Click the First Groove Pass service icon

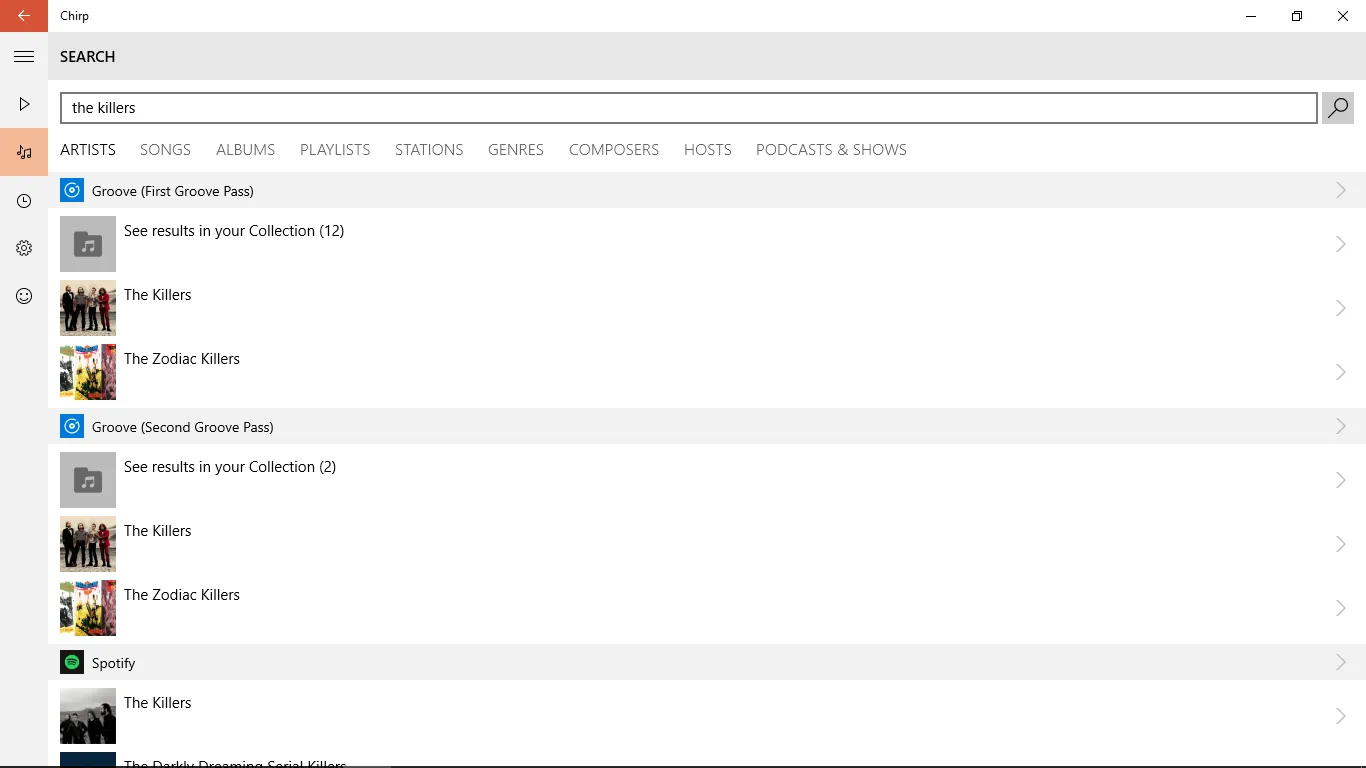click(72, 190)
